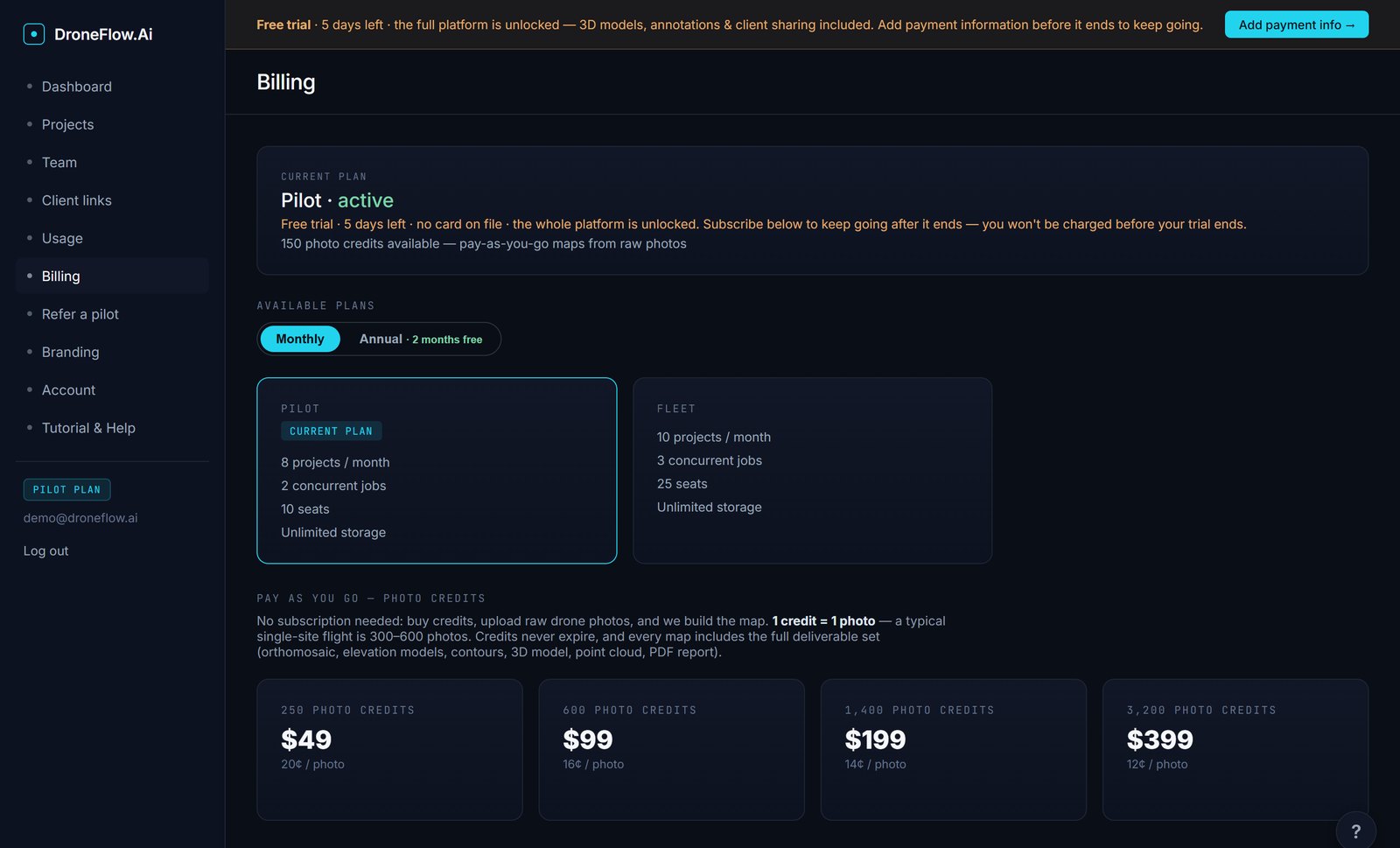Go to Projects in the sidebar
The width and height of the screenshot is (1400, 848).
[x=112, y=124]
